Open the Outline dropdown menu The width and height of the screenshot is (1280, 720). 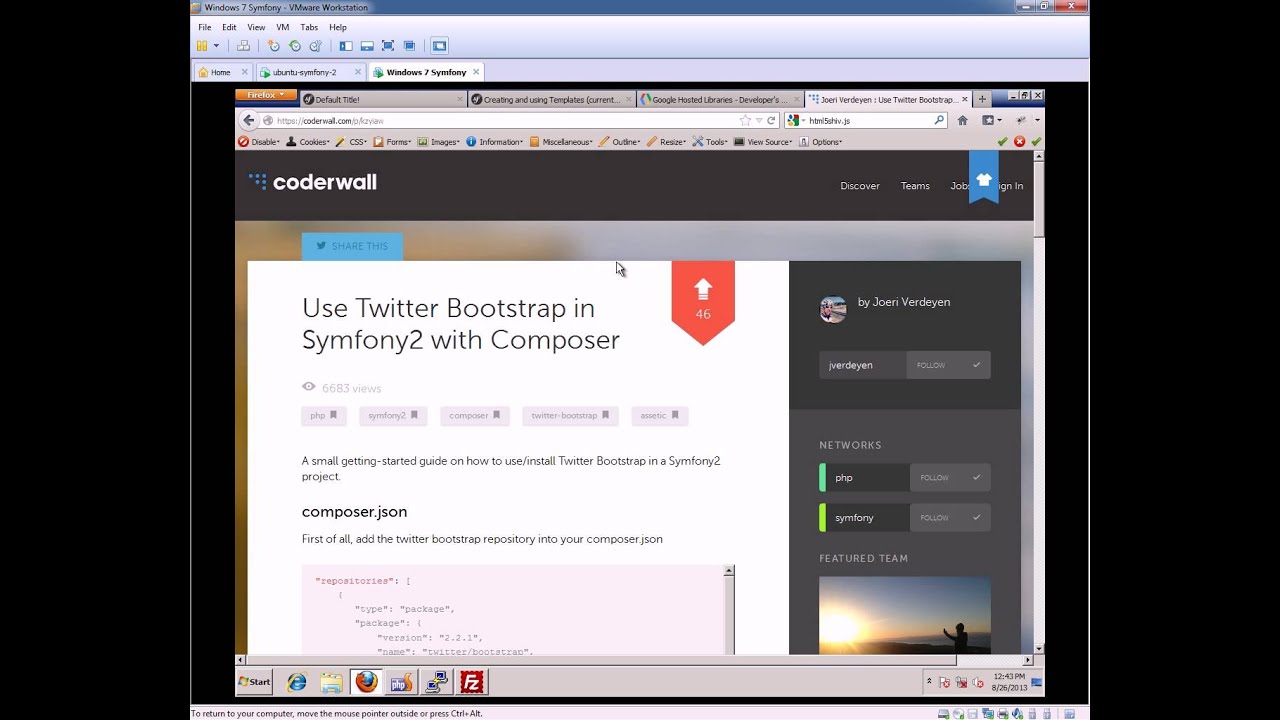click(620, 142)
